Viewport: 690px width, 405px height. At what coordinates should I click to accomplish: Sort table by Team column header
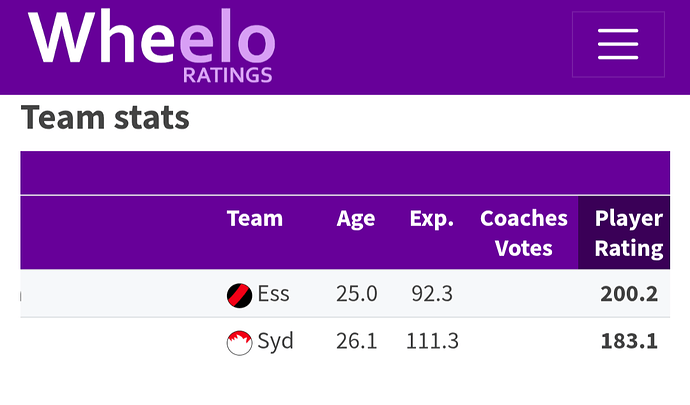[255, 218]
